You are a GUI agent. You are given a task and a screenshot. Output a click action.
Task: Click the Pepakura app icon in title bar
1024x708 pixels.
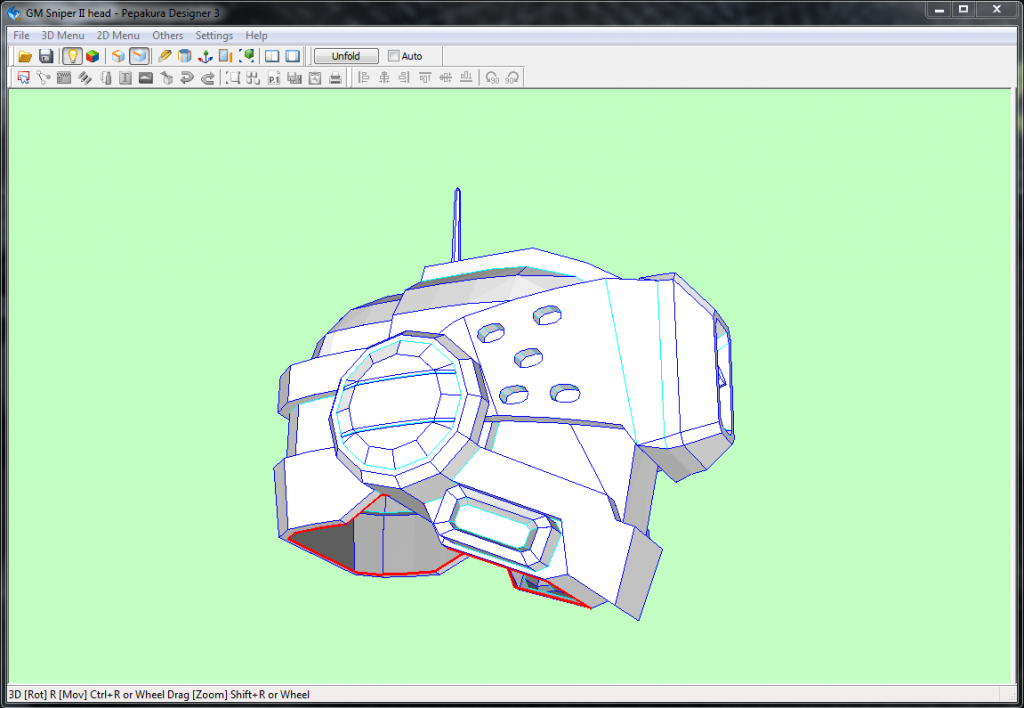(14, 12)
